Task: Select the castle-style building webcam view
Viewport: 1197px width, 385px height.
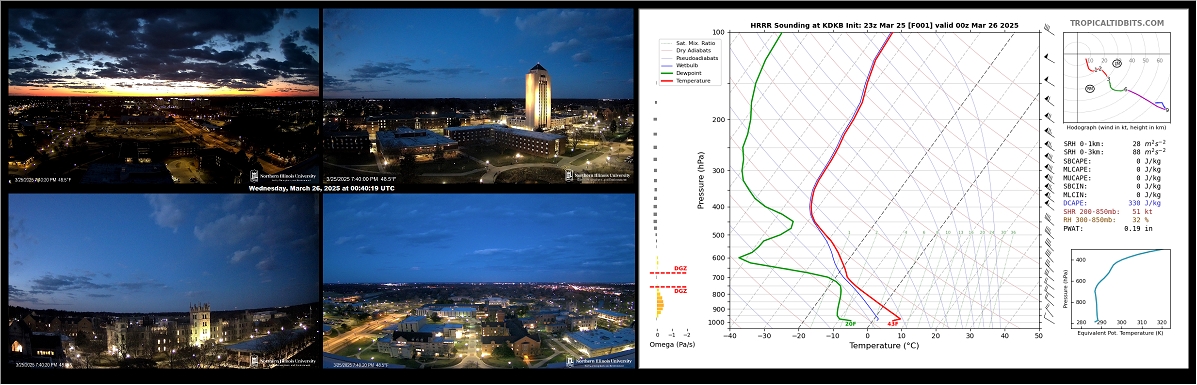Action: coord(163,280)
